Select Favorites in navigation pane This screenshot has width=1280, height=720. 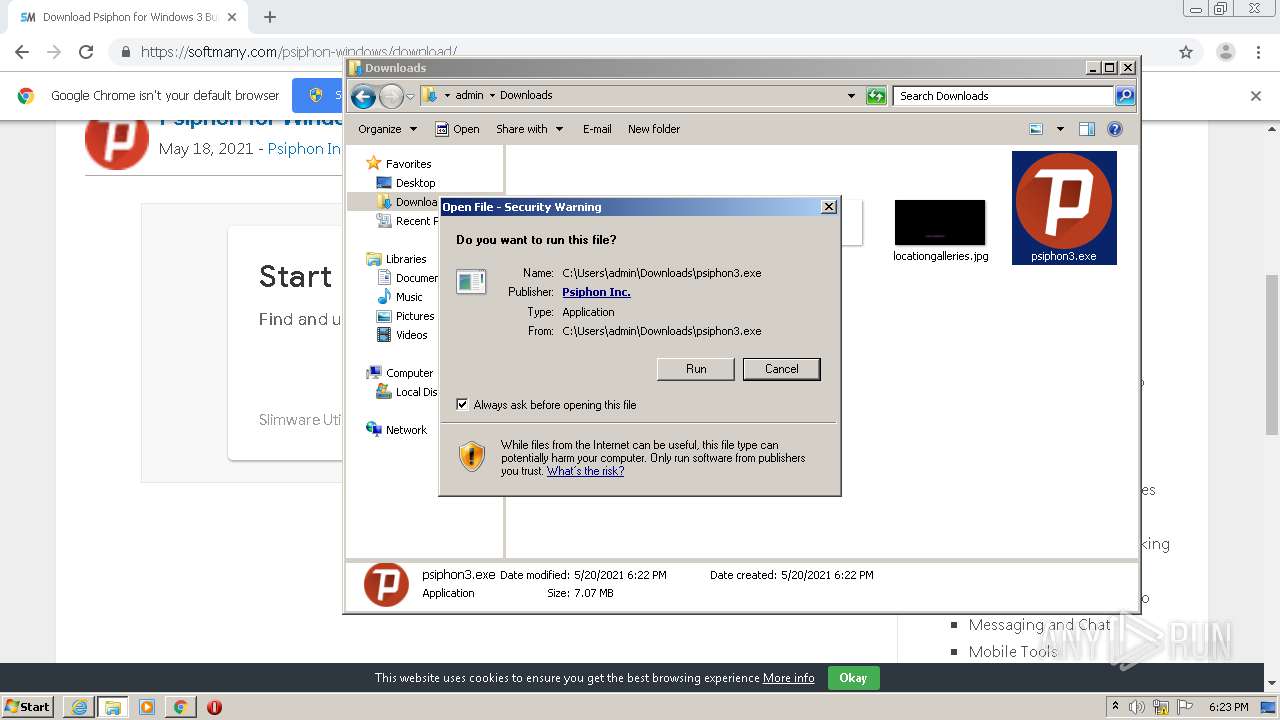click(x=399, y=163)
